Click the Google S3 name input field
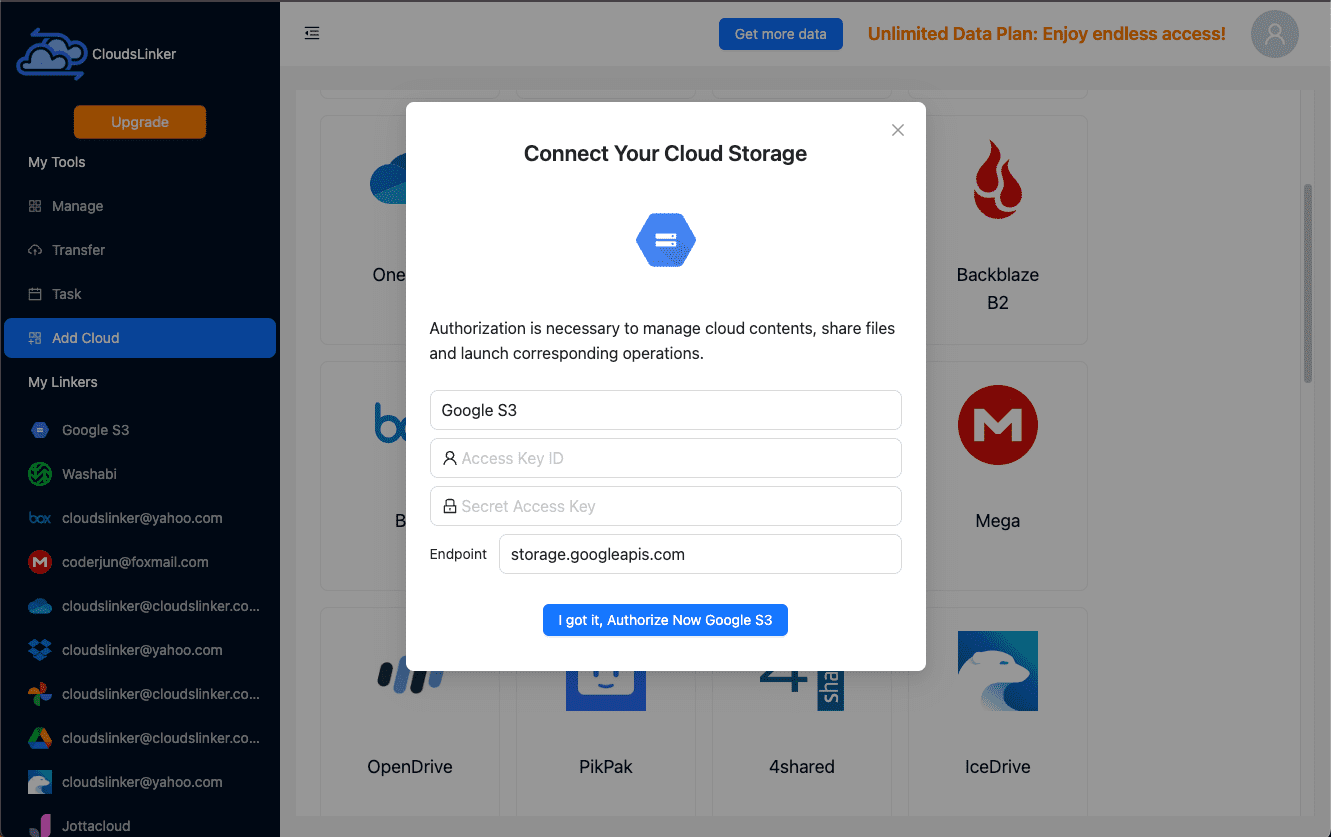Screen dimensions: 1331x837 pyautogui.click(x=666, y=410)
